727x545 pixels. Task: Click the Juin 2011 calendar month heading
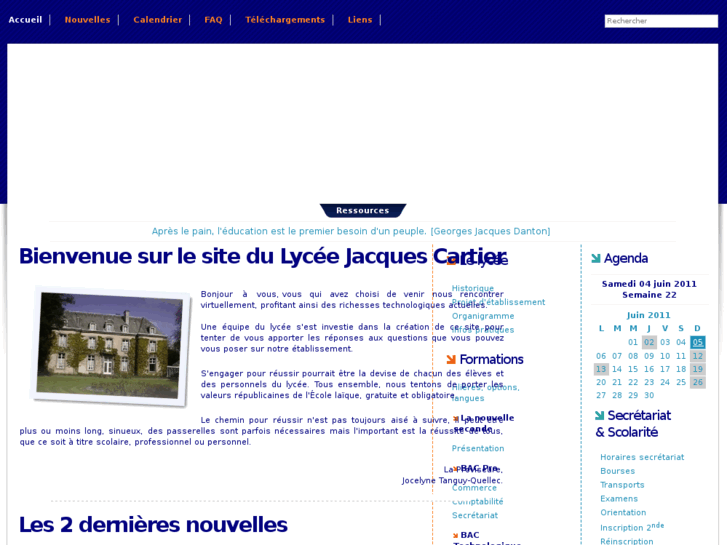[649, 315]
